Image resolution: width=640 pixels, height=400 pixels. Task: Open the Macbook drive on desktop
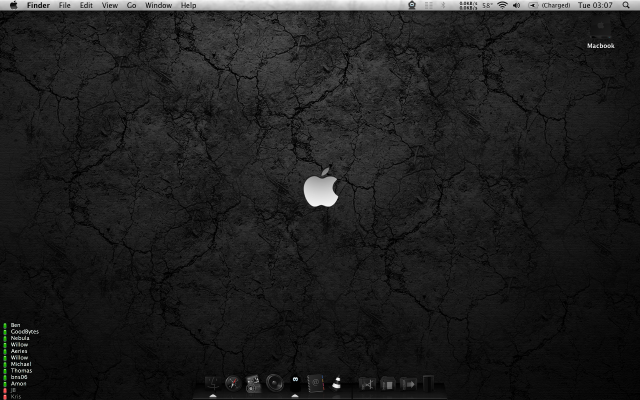click(x=600, y=33)
